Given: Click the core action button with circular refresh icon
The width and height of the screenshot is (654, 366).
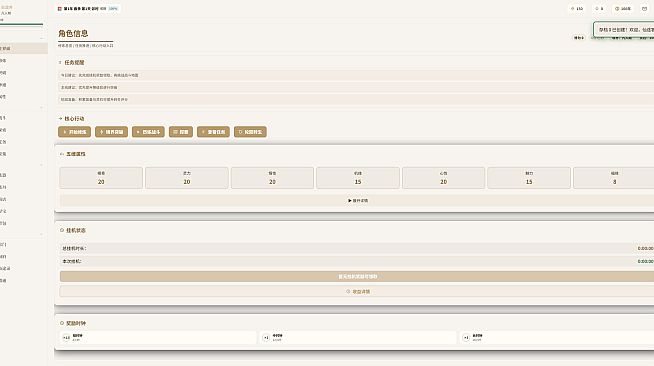Looking at the screenshot, I should coord(250,132).
